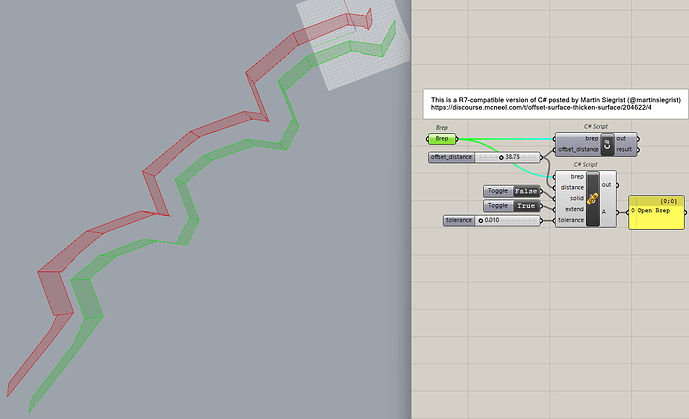689x419 pixels.
Task: Click the 'brep' input of upper C# Script
Action: point(591,139)
